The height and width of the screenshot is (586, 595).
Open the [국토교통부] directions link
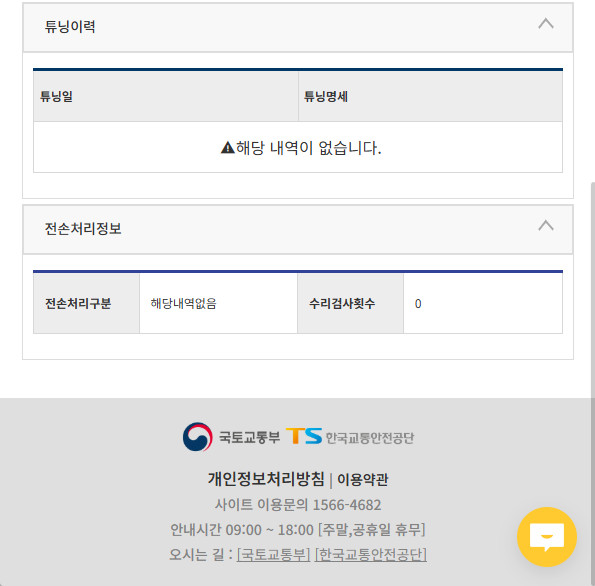[x=274, y=554]
